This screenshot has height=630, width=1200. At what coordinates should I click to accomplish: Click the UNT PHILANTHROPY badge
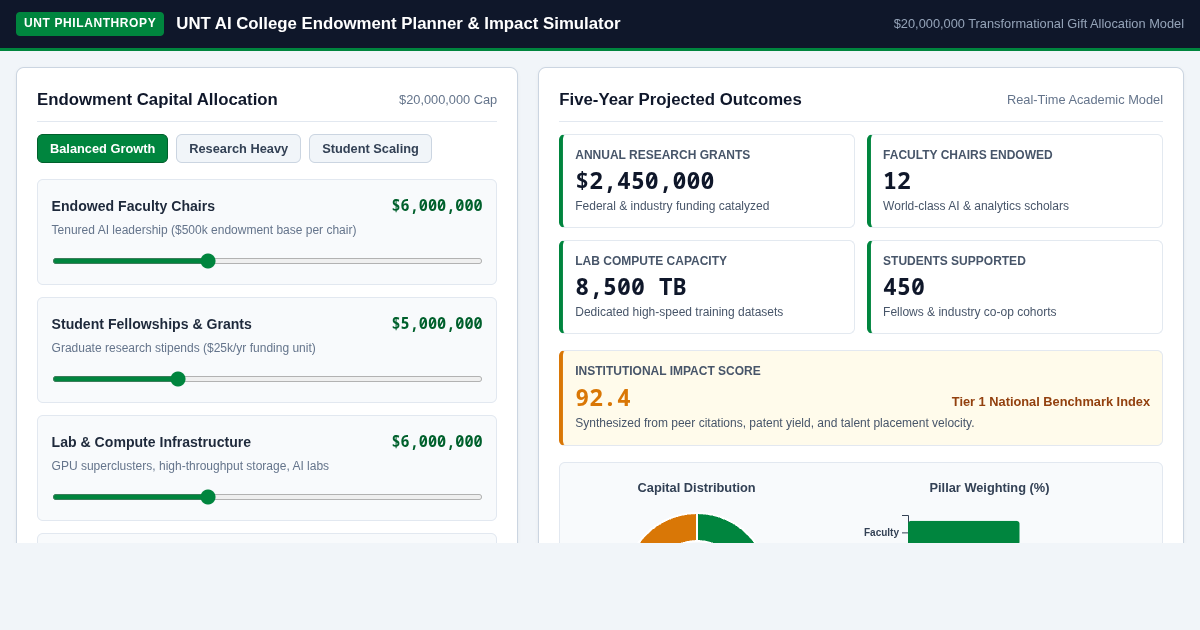(x=90, y=24)
